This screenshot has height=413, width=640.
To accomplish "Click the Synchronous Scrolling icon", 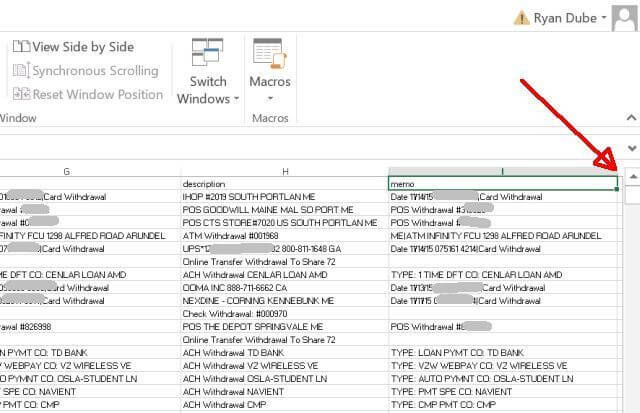I will pos(21,71).
